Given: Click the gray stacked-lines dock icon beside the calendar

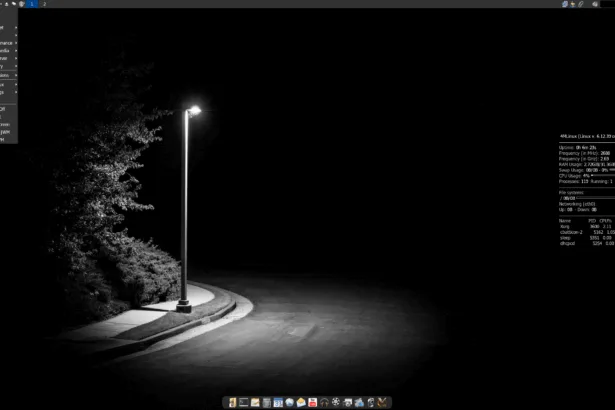Looking at the screenshot, I should 267,403.
